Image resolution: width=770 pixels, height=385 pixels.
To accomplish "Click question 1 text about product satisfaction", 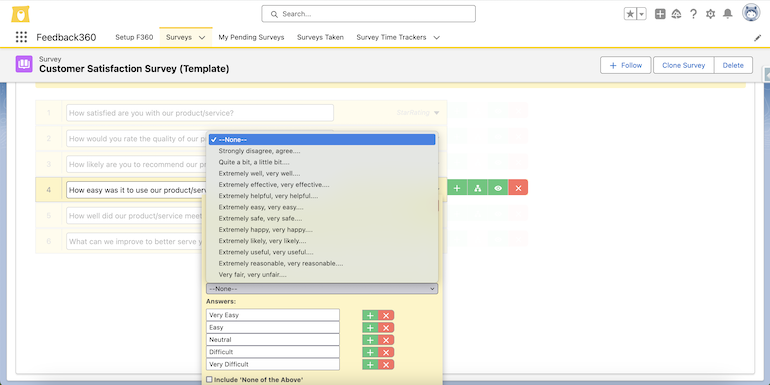I will pyautogui.click(x=200, y=113).
